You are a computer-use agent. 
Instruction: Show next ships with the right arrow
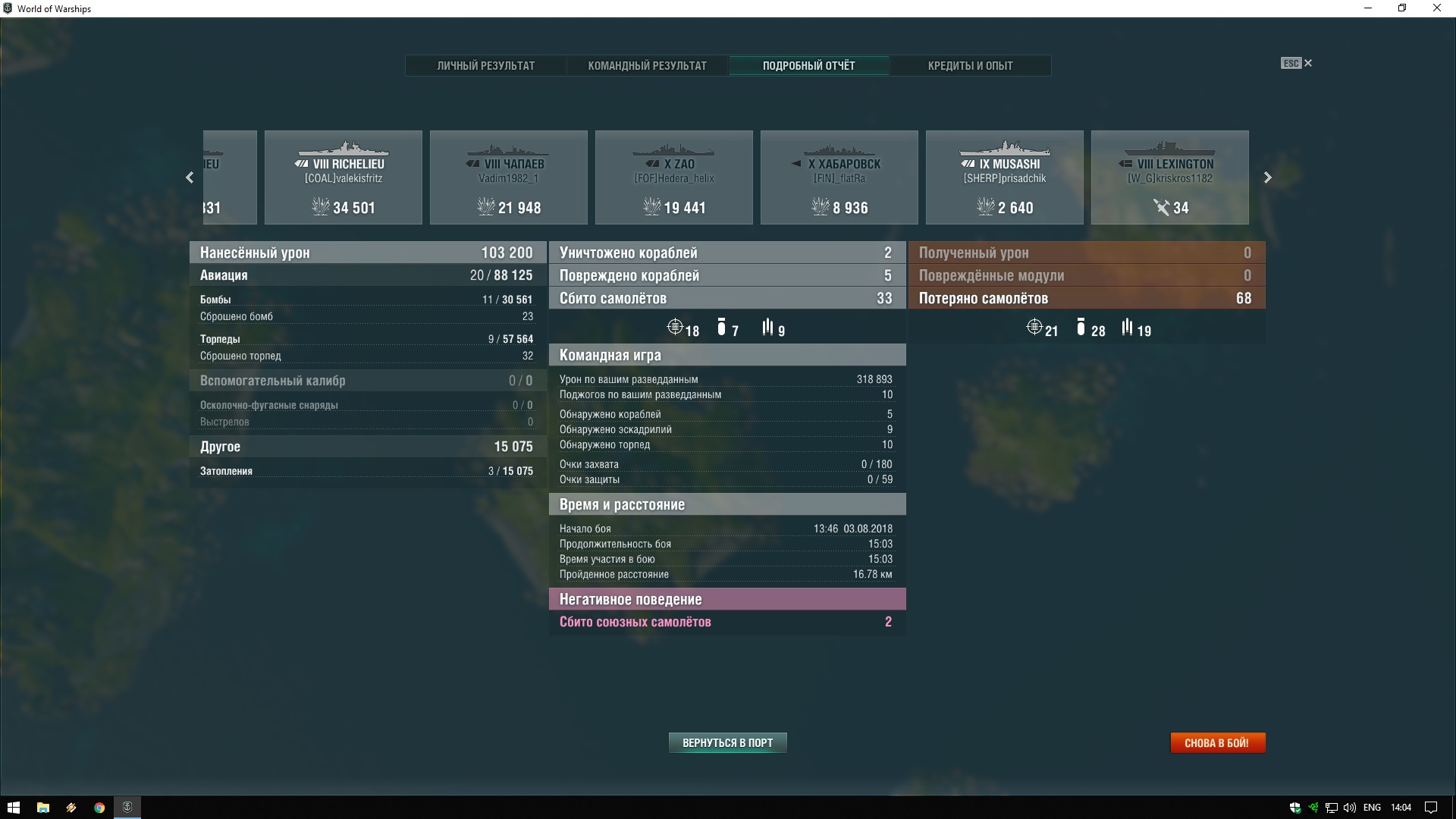(x=1267, y=177)
